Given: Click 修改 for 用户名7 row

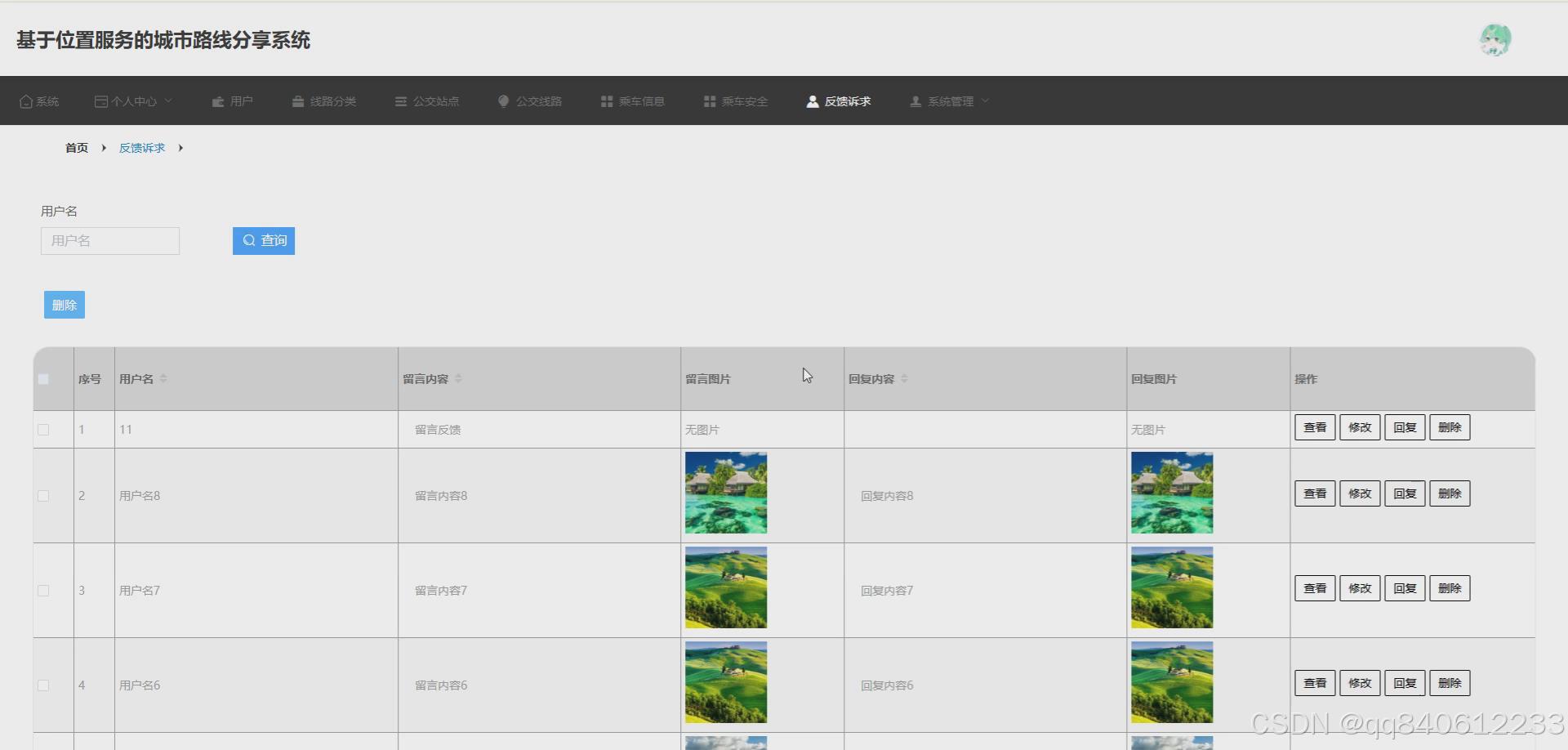Looking at the screenshot, I should point(1360,588).
